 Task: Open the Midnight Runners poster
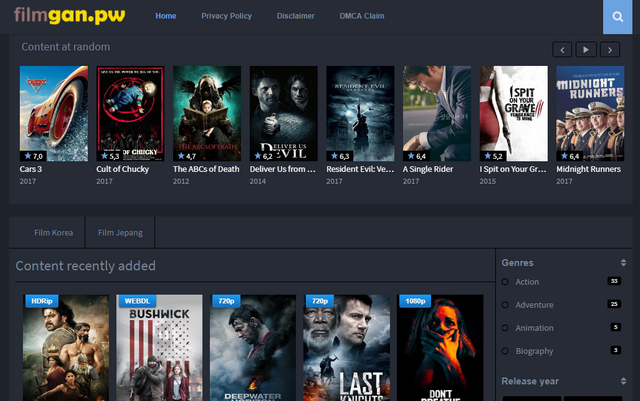tap(590, 114)
